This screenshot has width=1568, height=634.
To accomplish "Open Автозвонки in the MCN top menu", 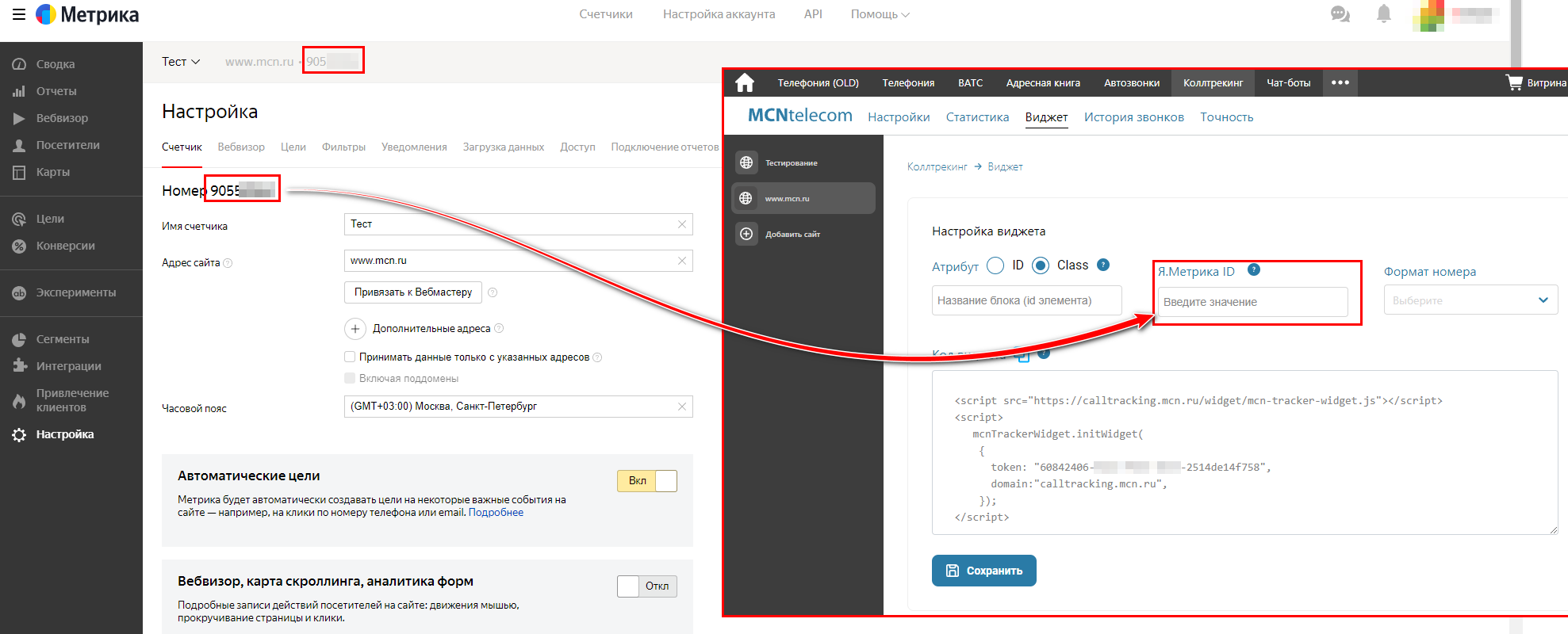I will coord(1132,82).
